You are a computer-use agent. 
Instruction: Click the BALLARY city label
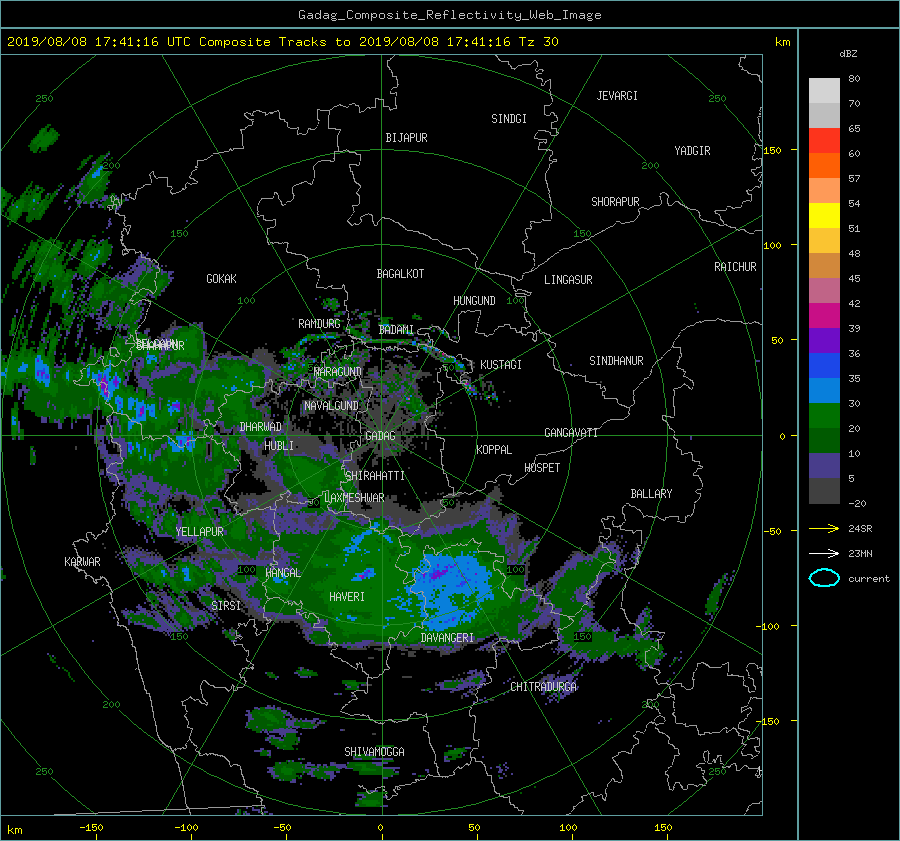[651, 494]
